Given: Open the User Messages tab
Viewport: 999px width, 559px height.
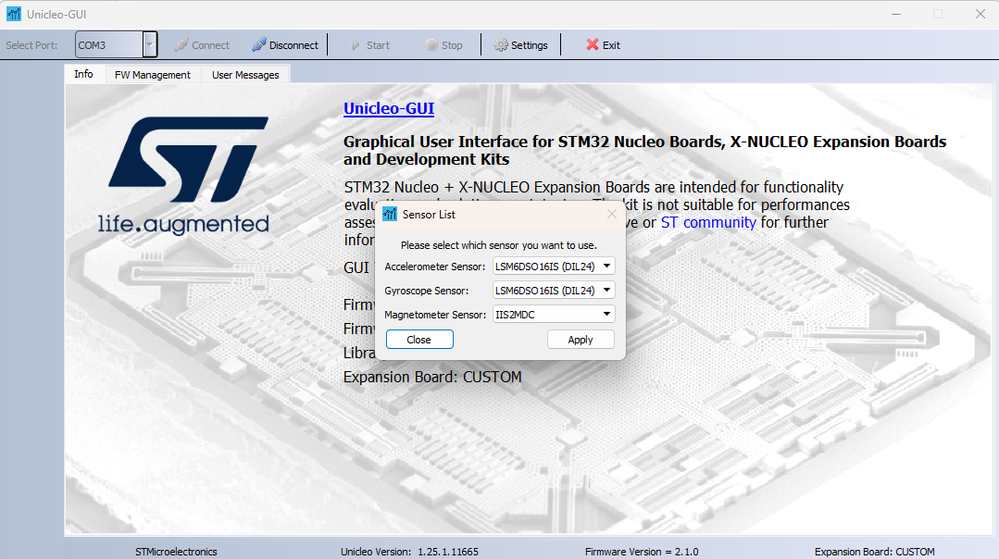Looking at the screenshot, I should [x=245, y=75].
